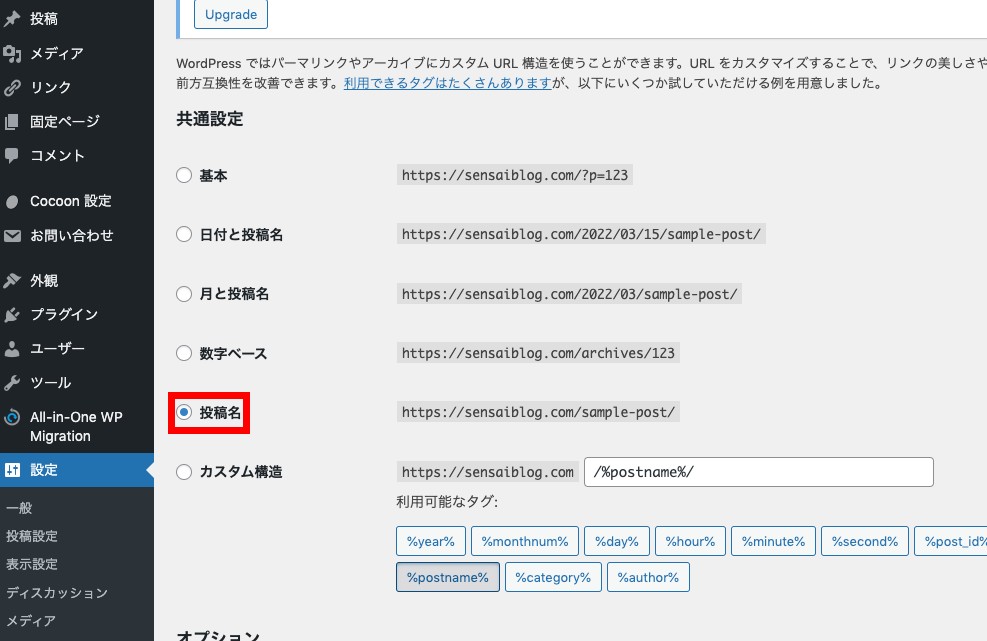Screen dimensions: 987x641
Task: Insert the %second% tag
Action: point(865,542)
